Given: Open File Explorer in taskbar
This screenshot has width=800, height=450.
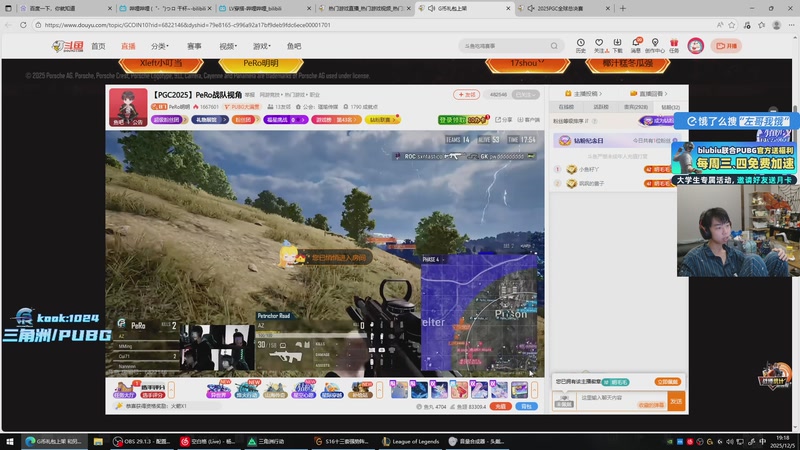Looking at the screenshot, I should point(98,441).
